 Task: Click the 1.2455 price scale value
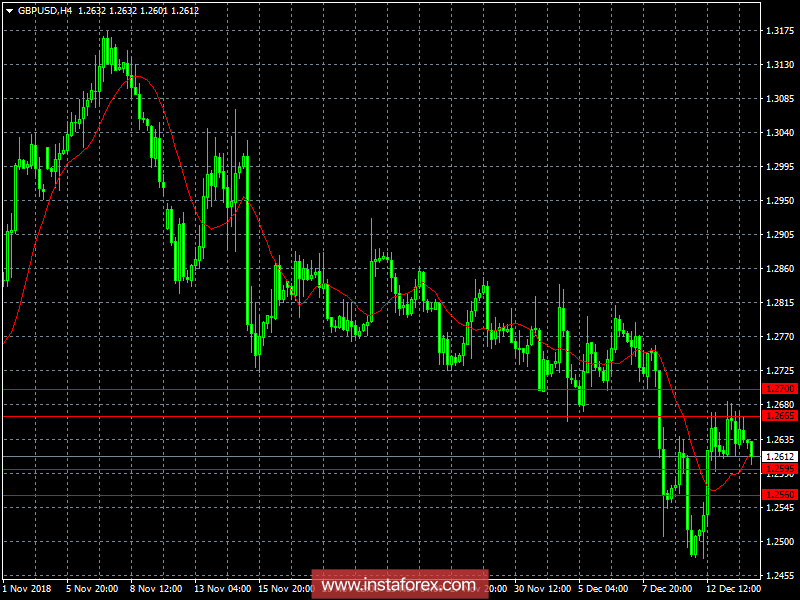coord(780,576)
